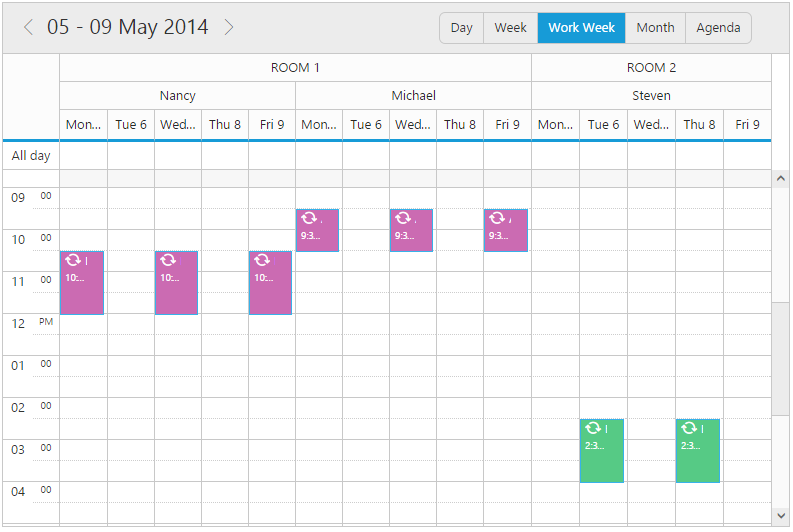Click recurrence icon on Steven's Tuesday appointment
This screenshot has width=793, height=532.
[x=593, y=428]
